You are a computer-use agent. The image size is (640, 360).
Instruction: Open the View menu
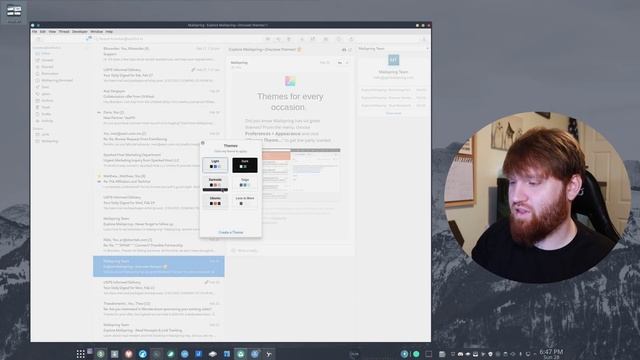(52, 31)
